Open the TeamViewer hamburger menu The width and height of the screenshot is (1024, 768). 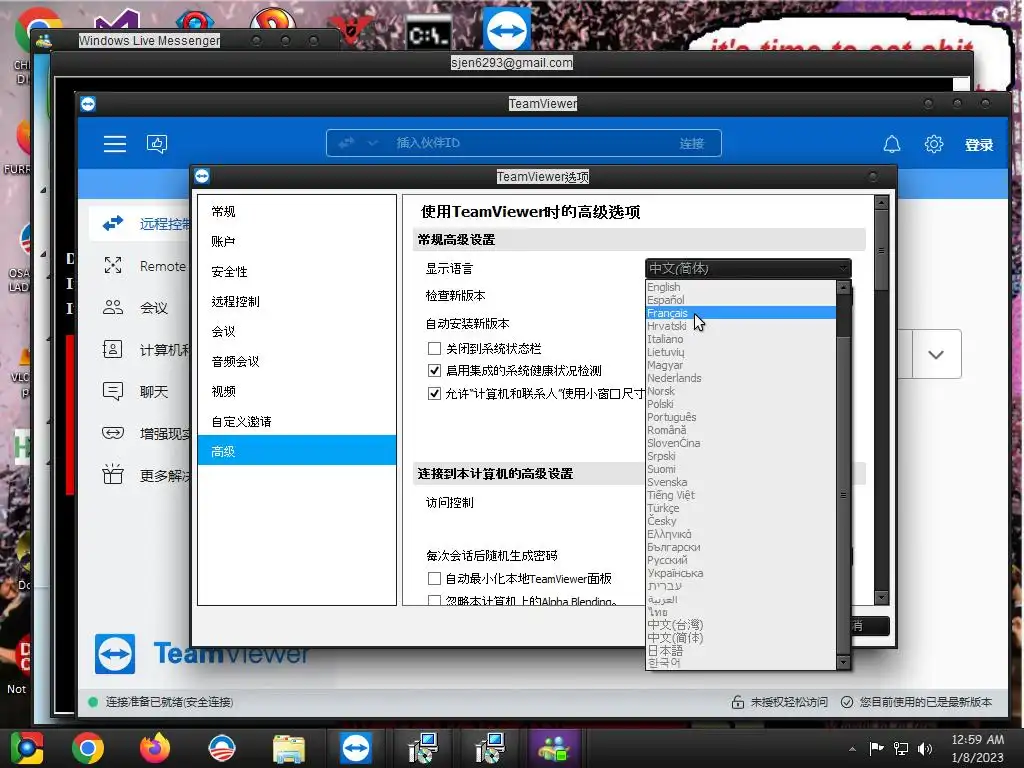(115, 144)
